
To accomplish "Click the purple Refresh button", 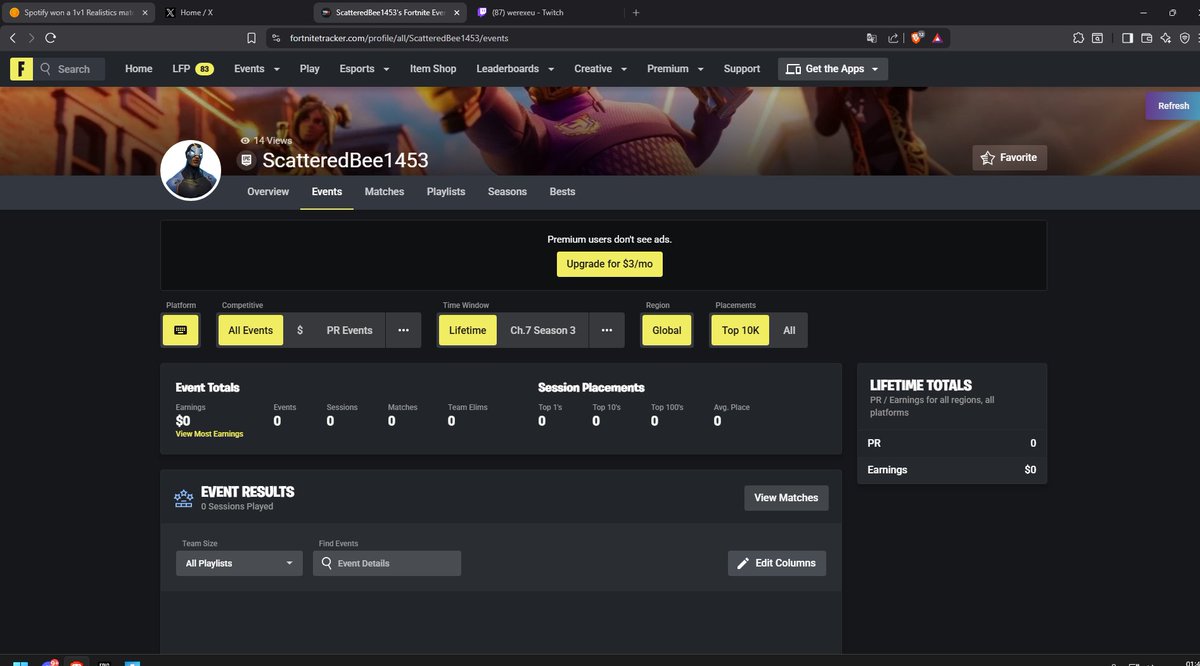I will 1172,106.
